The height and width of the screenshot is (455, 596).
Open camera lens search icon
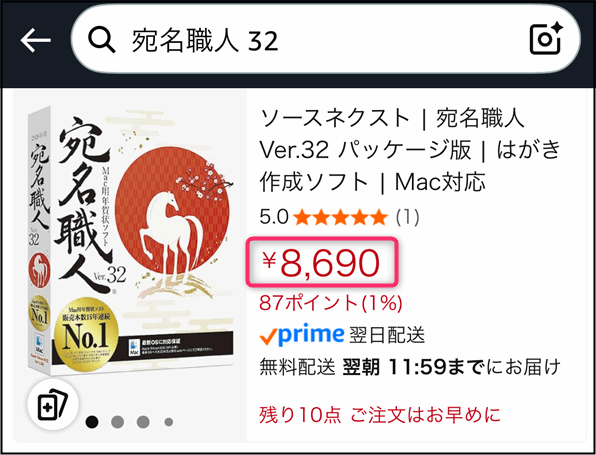click(547, 38)
